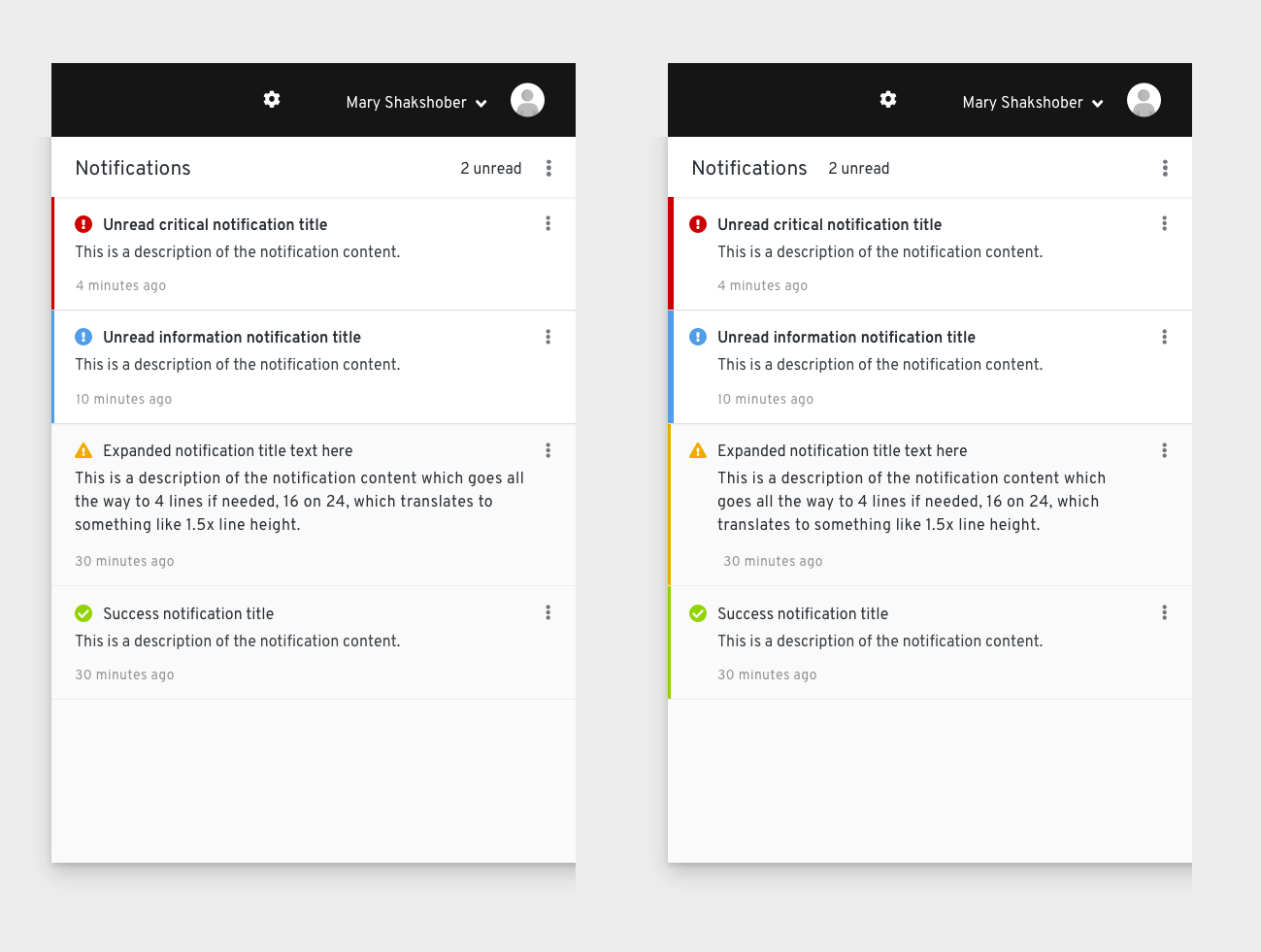
Task: Click green success checkmark icon in right panel
Action: coord(698,613)
